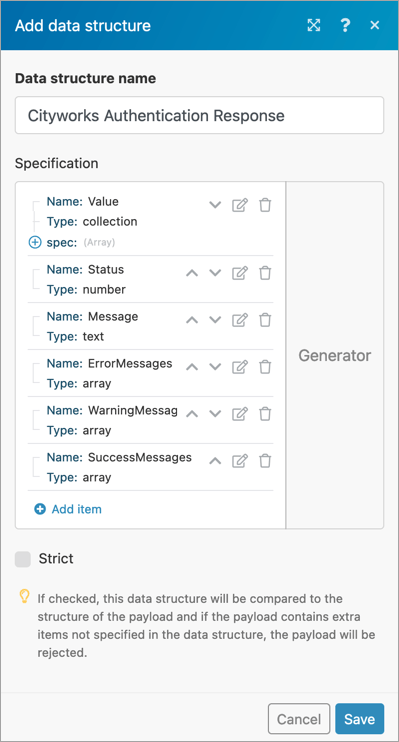The image size is (399, 742).
Task: Select the 'Type: text' row
Action: click(75, 336)
